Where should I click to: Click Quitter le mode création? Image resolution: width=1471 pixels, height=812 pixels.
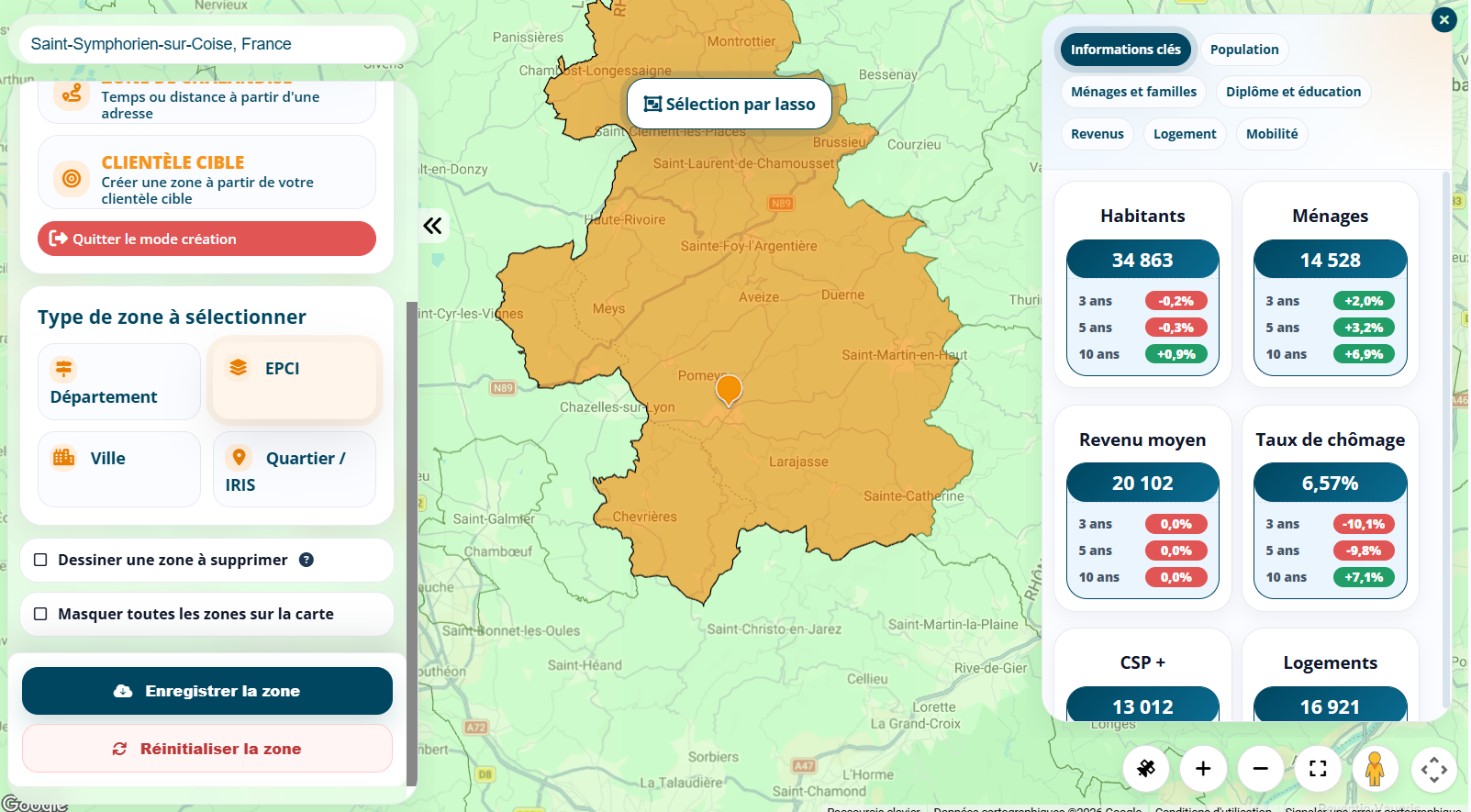[x=207, y=239]
